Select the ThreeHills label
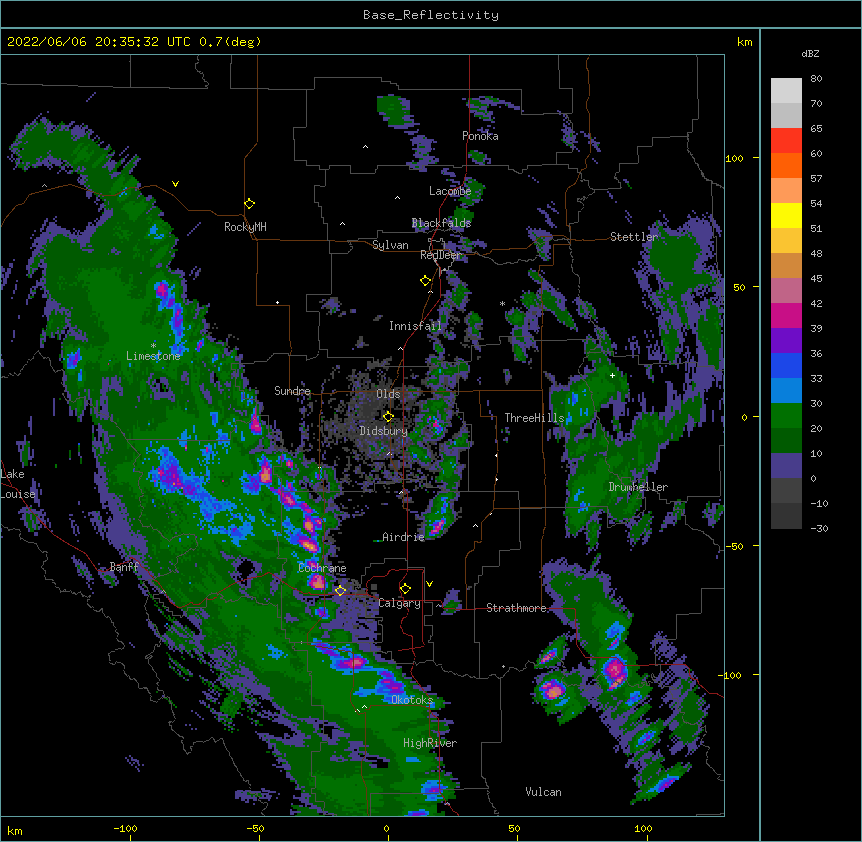 click(x=534, y=418)
